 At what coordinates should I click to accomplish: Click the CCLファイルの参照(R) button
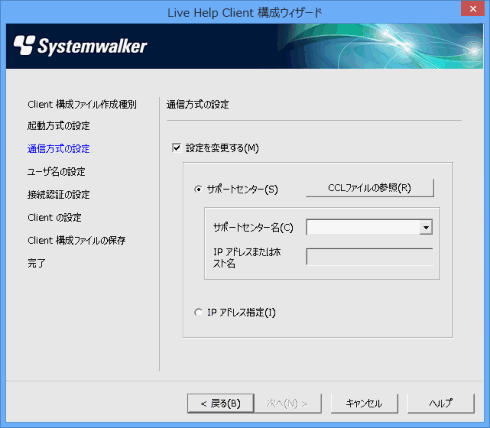coord(370,188)
